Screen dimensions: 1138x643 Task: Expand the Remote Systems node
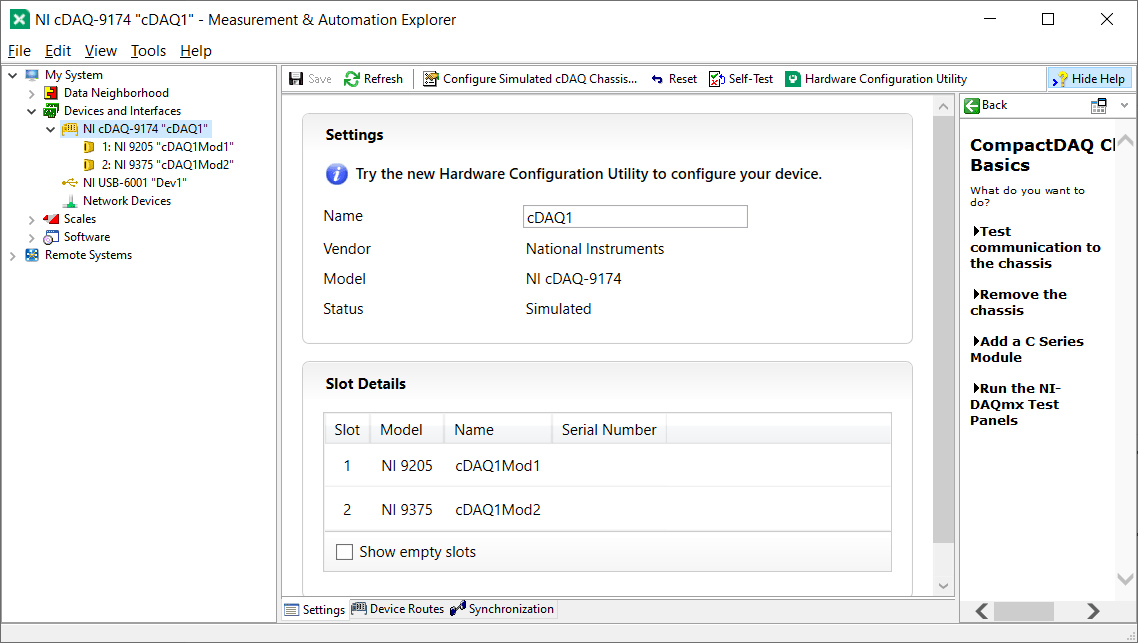(12, 254)
